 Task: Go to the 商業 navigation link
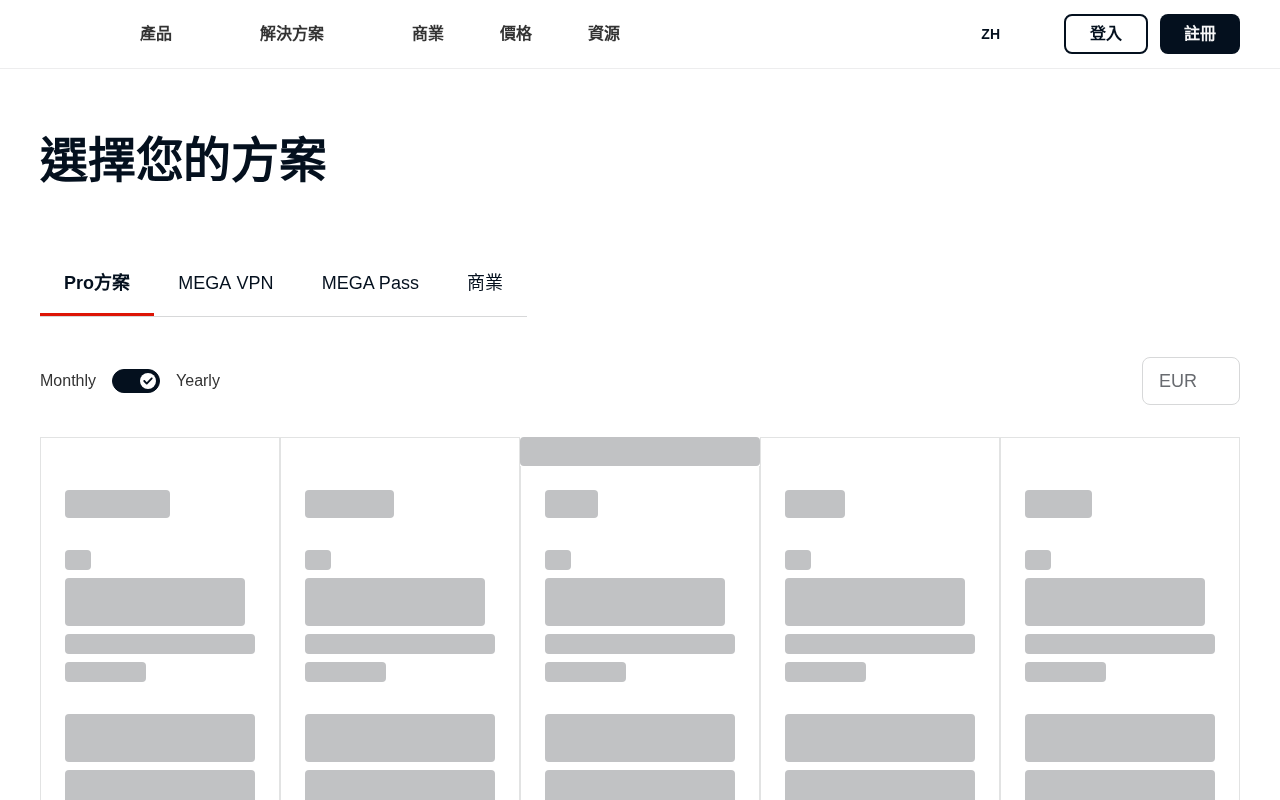428,34
